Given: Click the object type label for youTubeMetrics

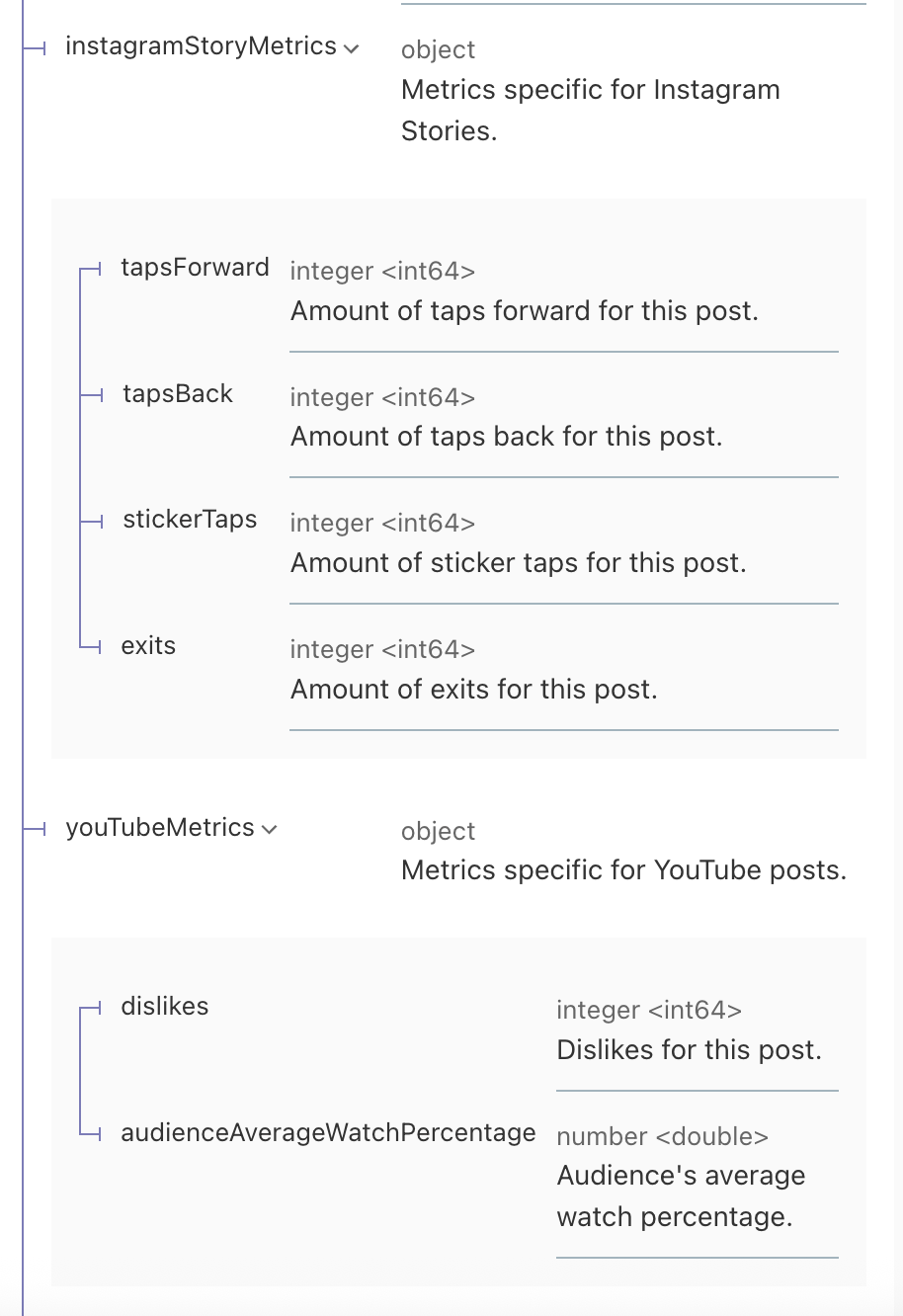Looking at the screenshot, I should coord(438,831).
